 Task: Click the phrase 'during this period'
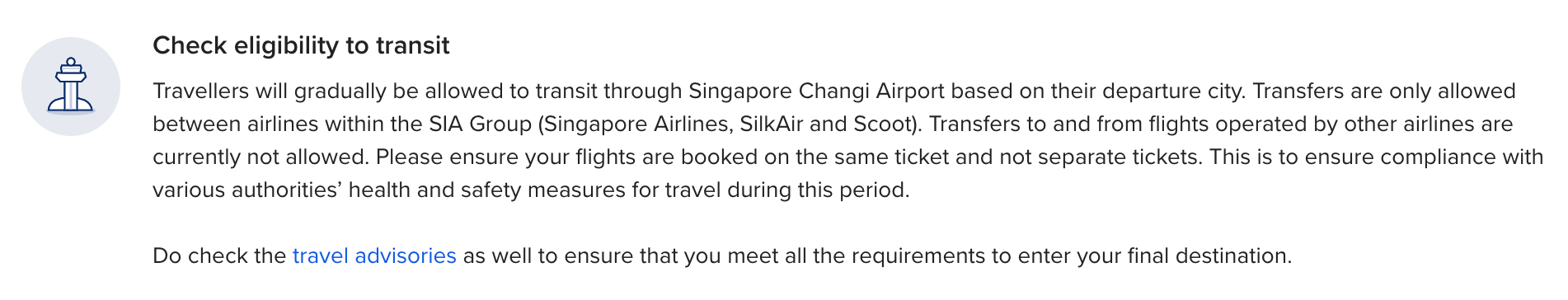coord(818,190)
